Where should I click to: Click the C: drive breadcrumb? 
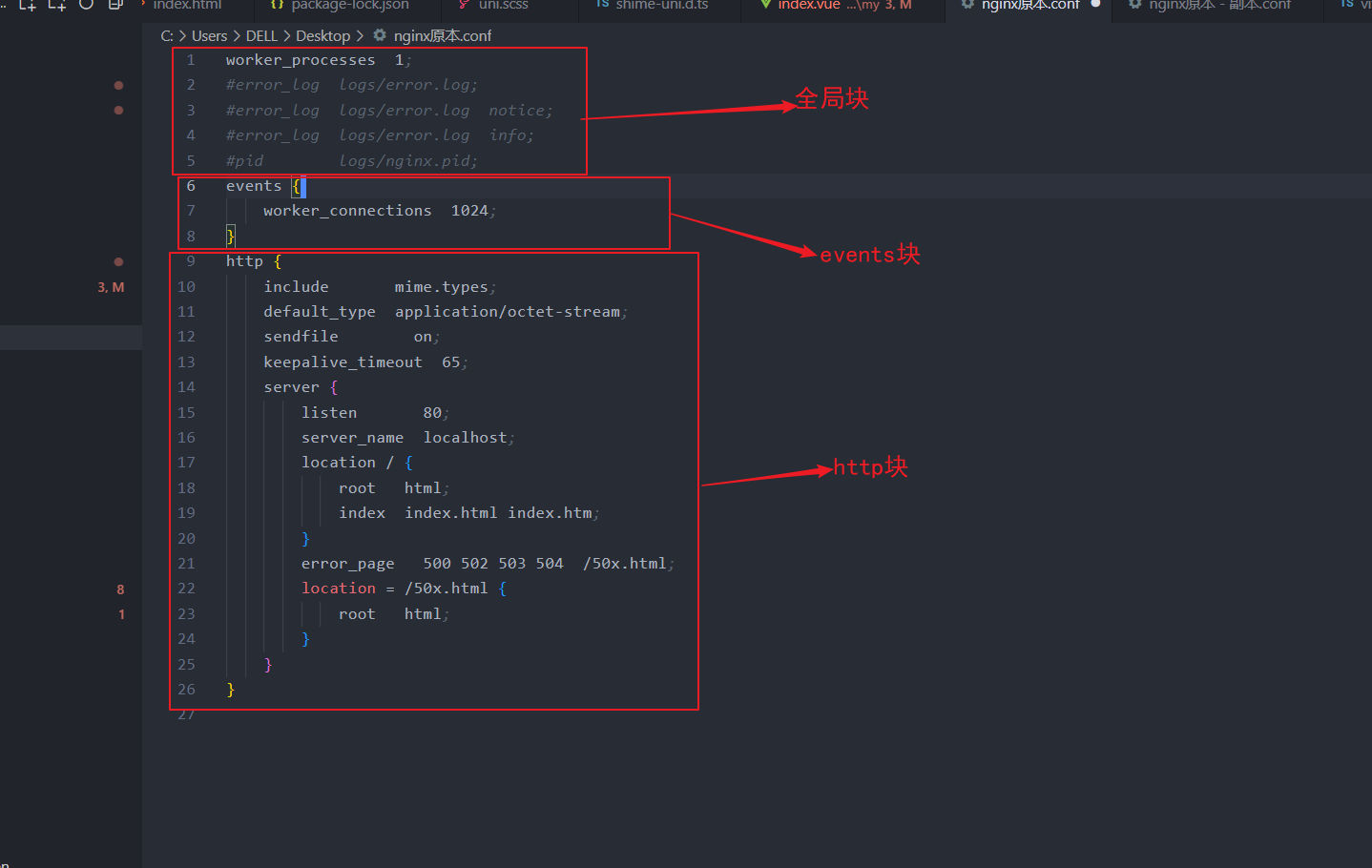pos(167,36)
